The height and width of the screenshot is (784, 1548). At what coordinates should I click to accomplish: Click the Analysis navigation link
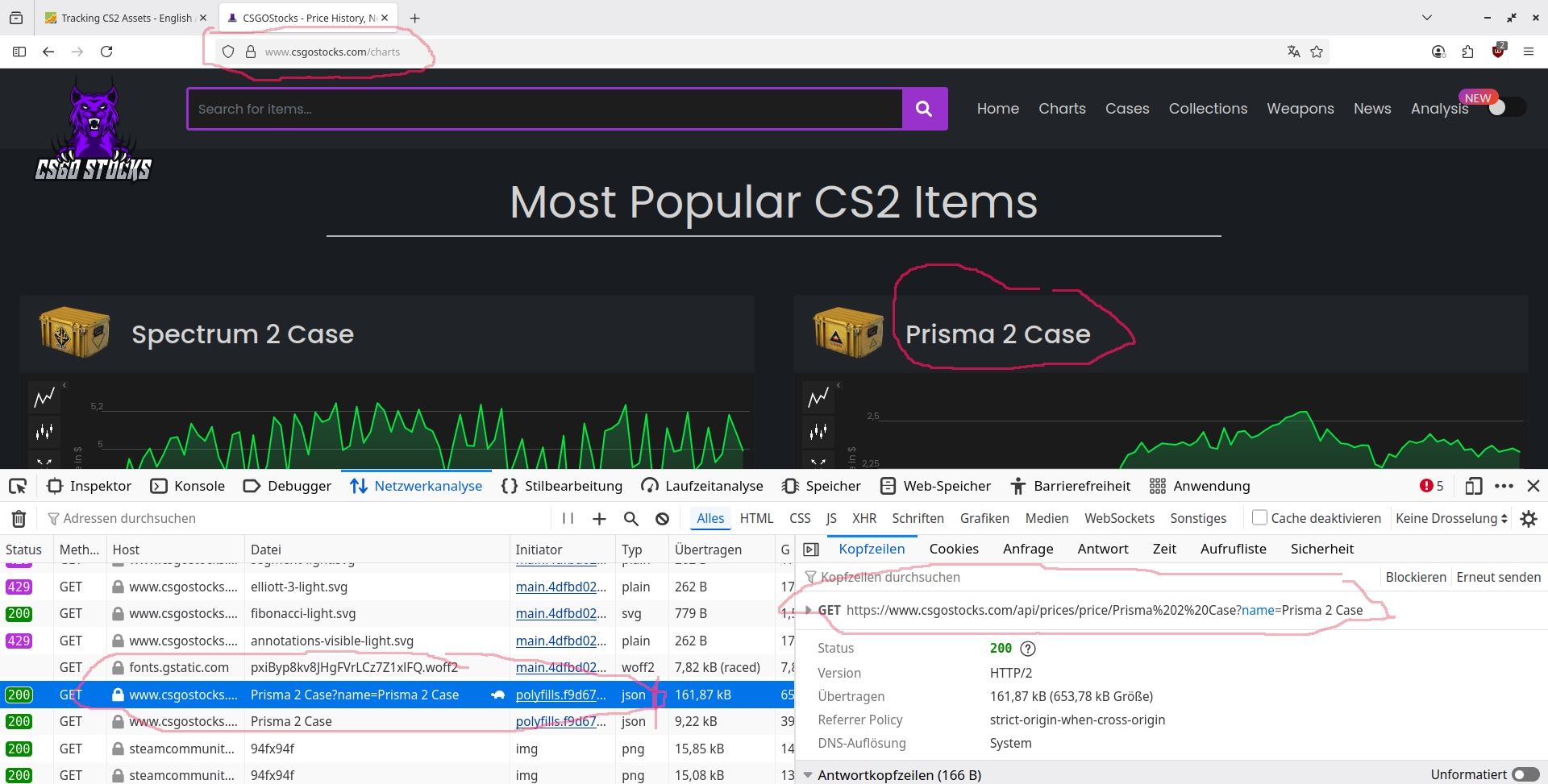click(x=1439, y=109)
